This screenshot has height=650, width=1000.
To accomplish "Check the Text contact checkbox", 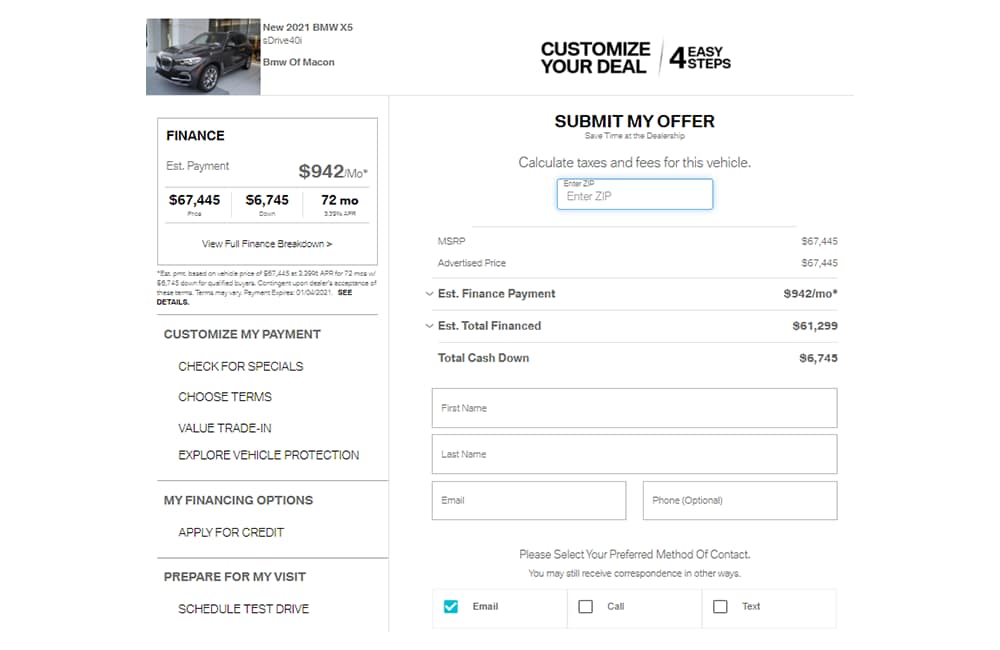I will [720, 606].
